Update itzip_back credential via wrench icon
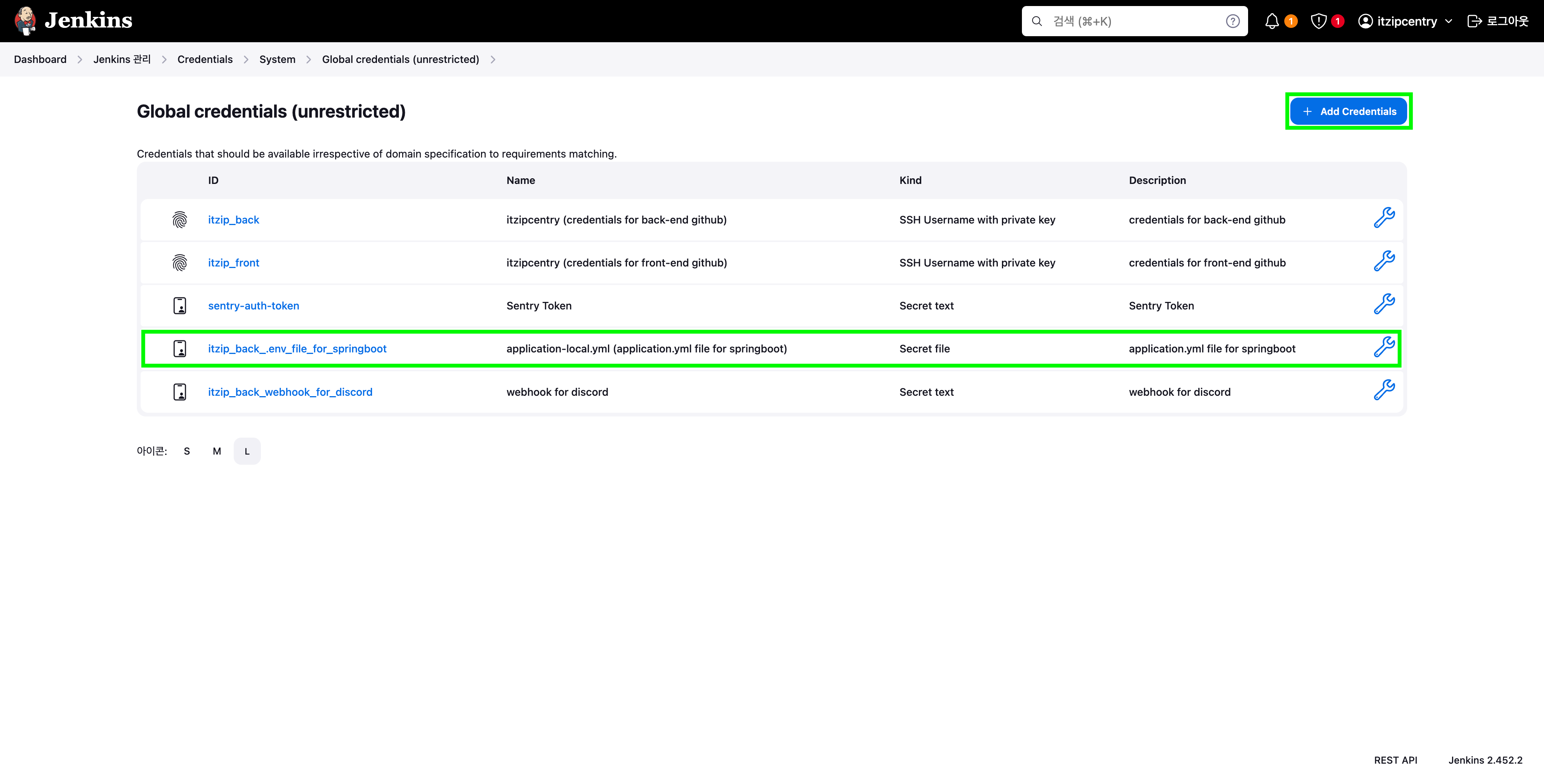Viewport: 1544px width, 784px height. click(x=1385, y=217)
